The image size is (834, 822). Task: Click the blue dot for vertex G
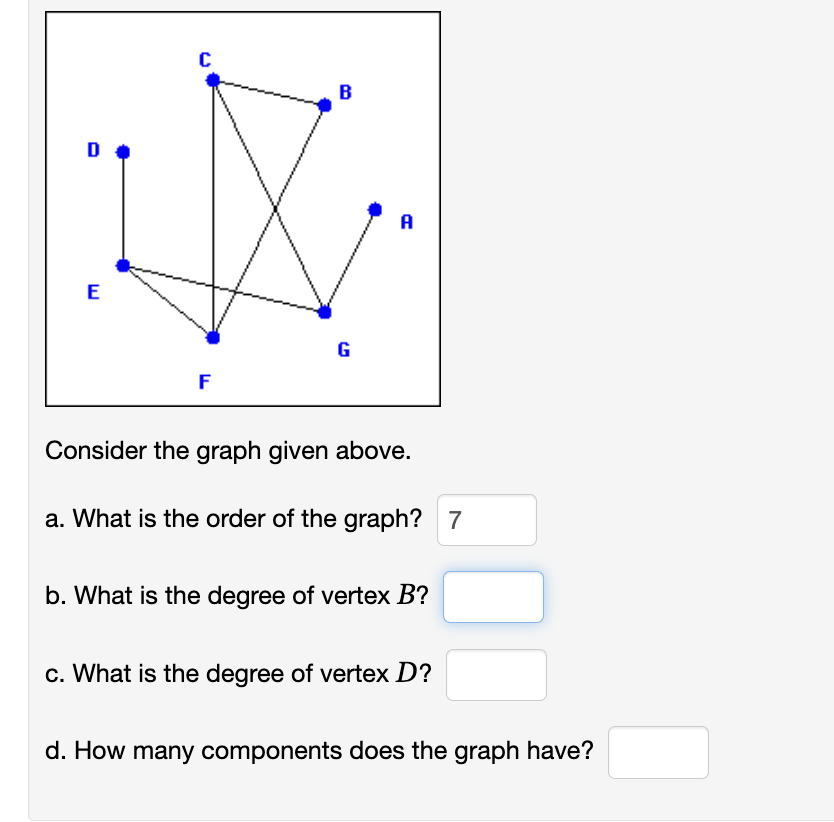pos(327,313)
